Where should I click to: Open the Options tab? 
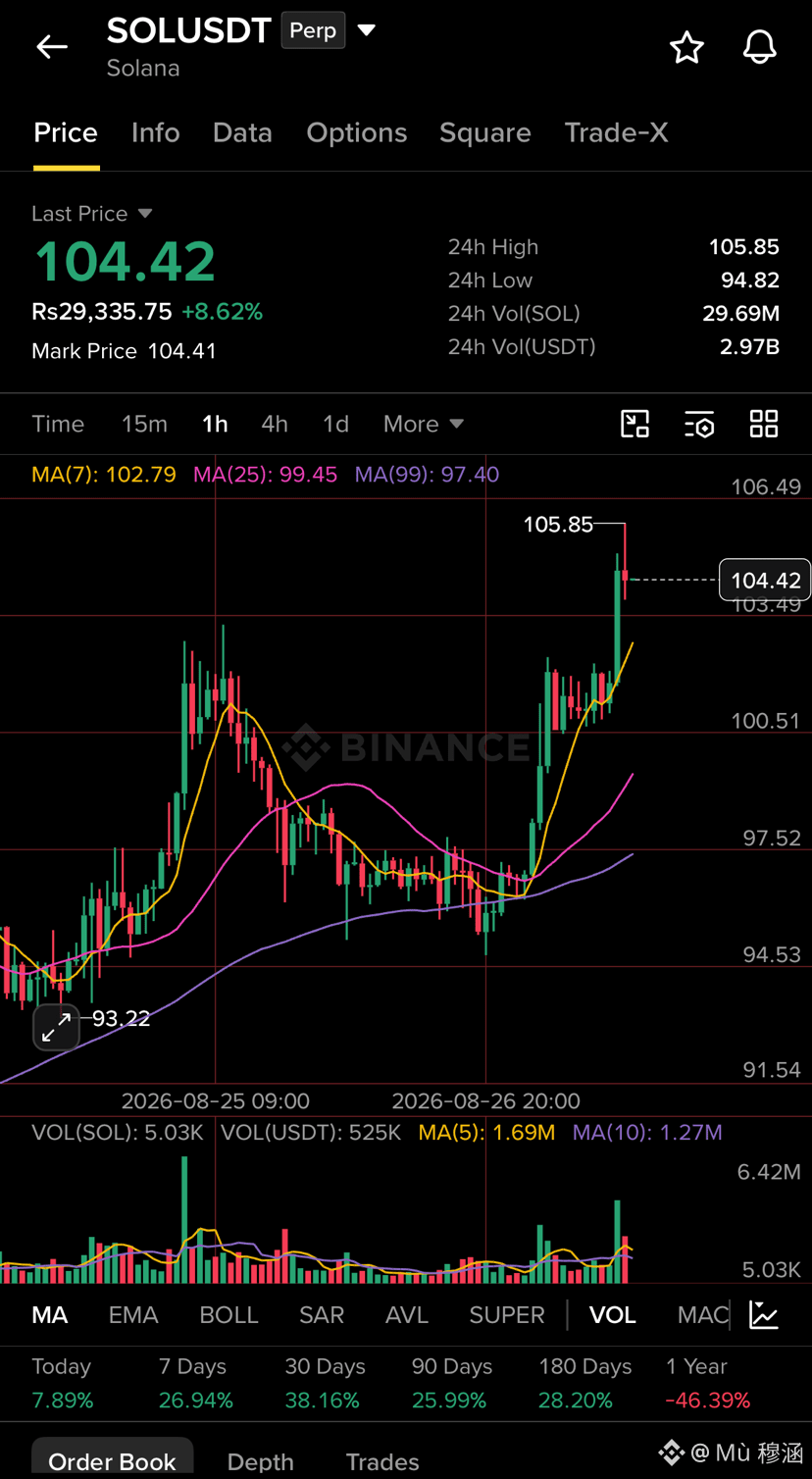point(357,132)
